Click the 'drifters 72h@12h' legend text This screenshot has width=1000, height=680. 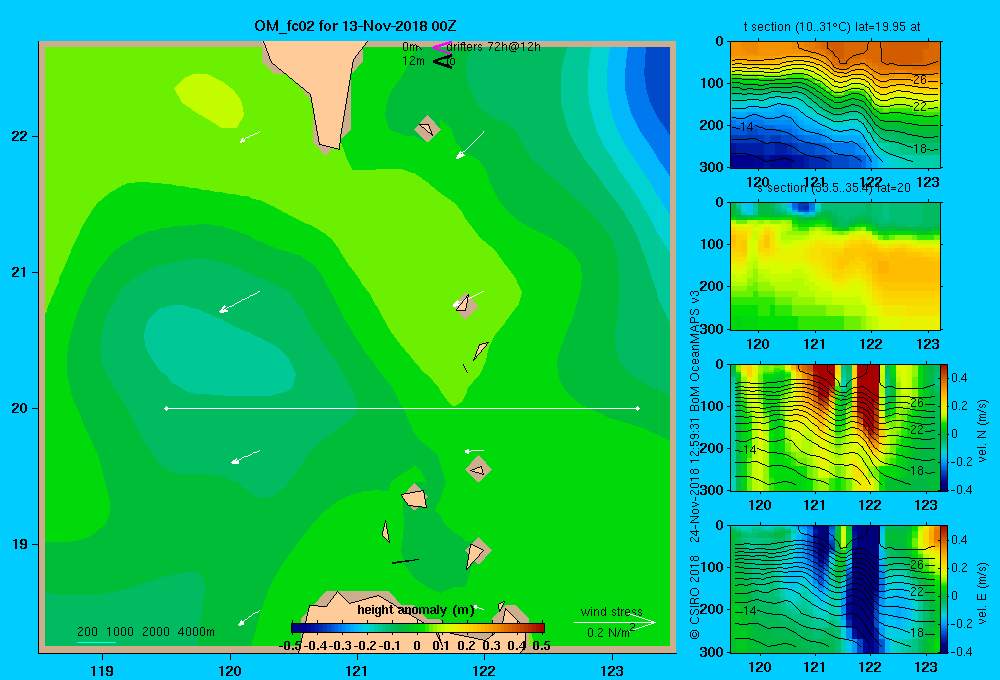click(494, 47)
